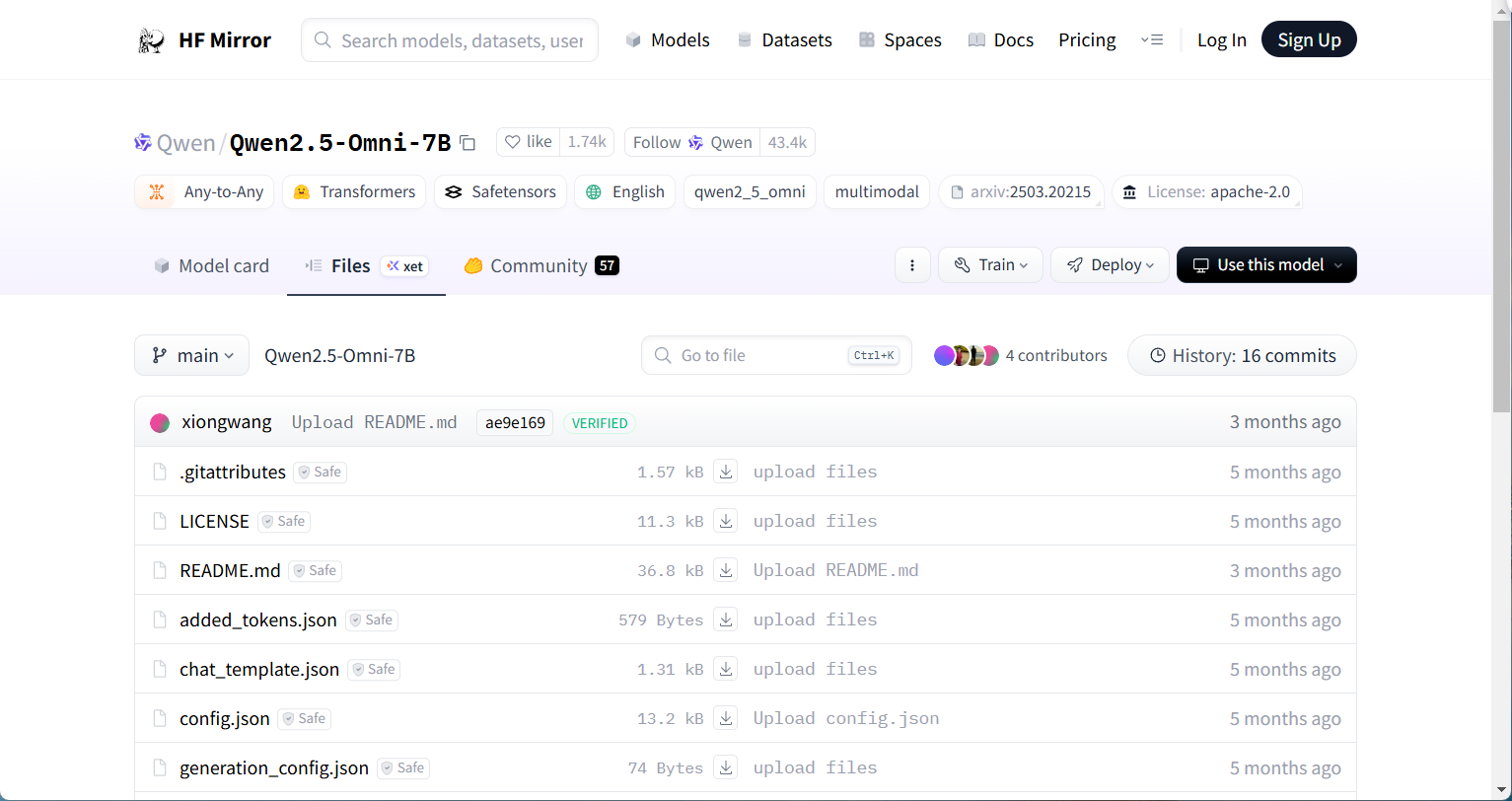1512x801 pixels.
Task: Open the added_tokens.json file link
Action: click(258, 619)
